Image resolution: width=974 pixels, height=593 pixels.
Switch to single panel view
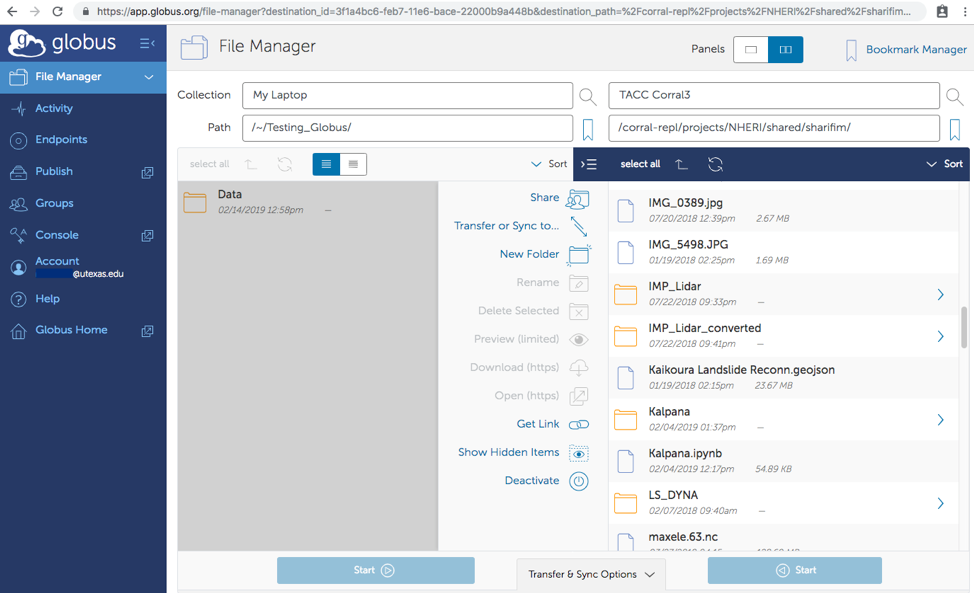tap(751, 50)
